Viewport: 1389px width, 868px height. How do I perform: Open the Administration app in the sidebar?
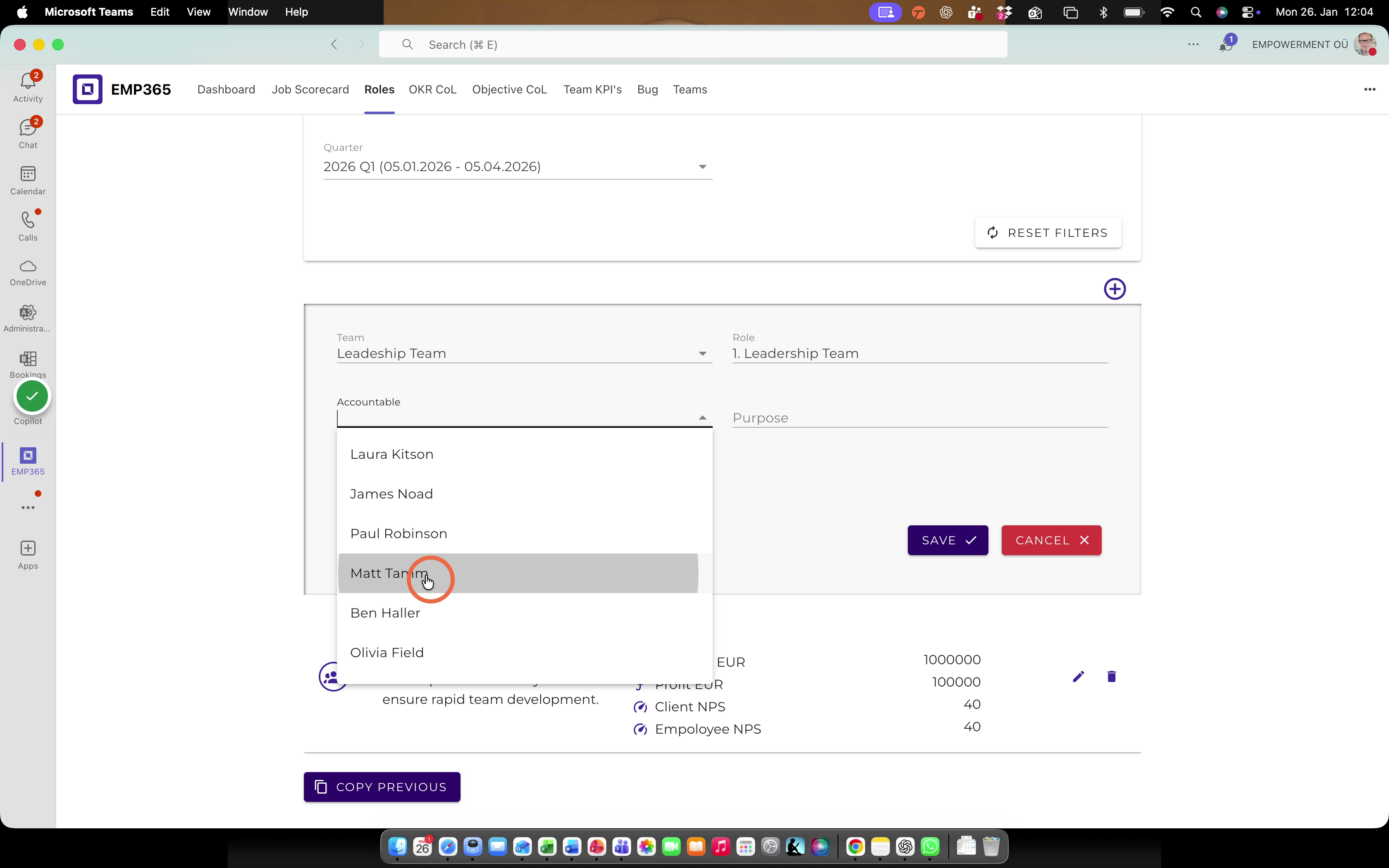[x=28, y=319]
